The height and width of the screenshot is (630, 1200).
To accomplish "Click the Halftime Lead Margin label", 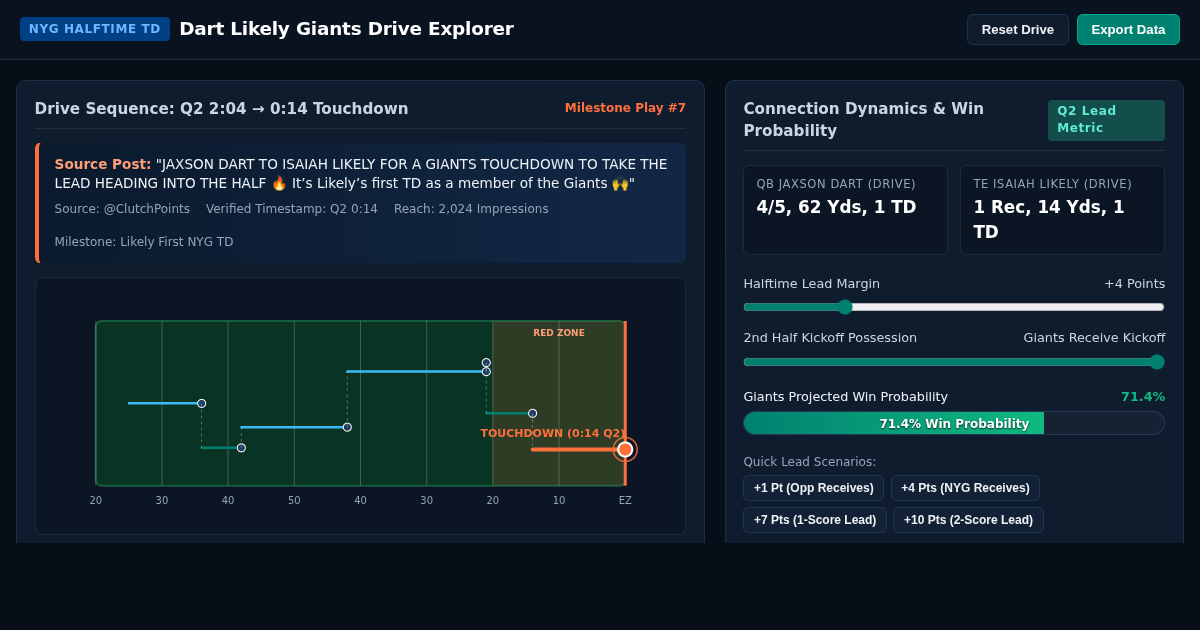I will click(811, 284).
